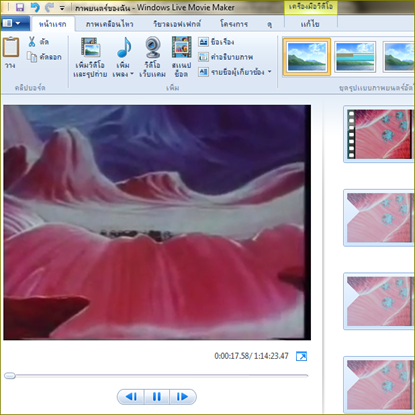415x415 pixels.
Task: Add videos and photos (เพิ่มวิดีโอและรูปถ่าย)
Action: click(90, 57)
